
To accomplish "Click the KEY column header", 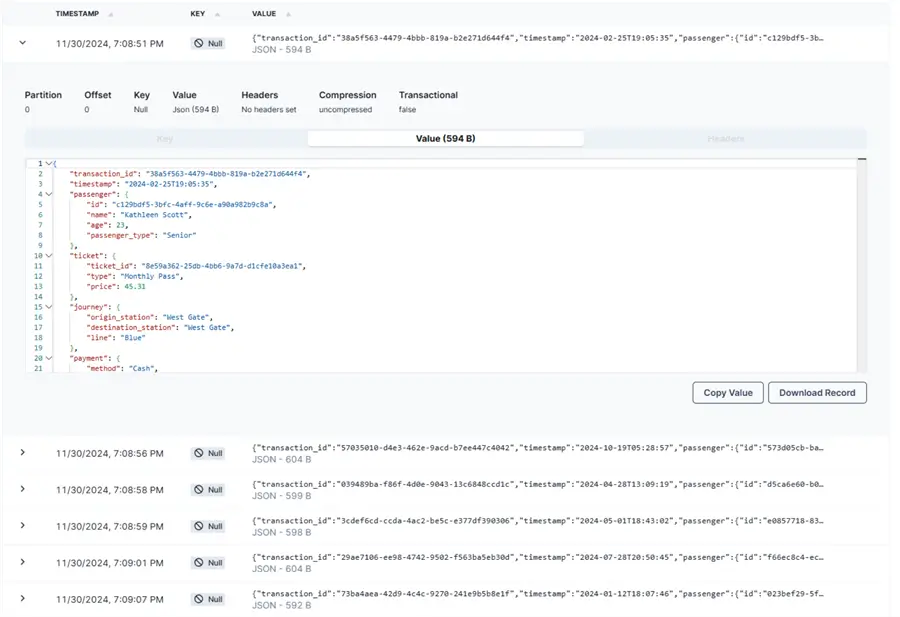I will tap(198, 14).
